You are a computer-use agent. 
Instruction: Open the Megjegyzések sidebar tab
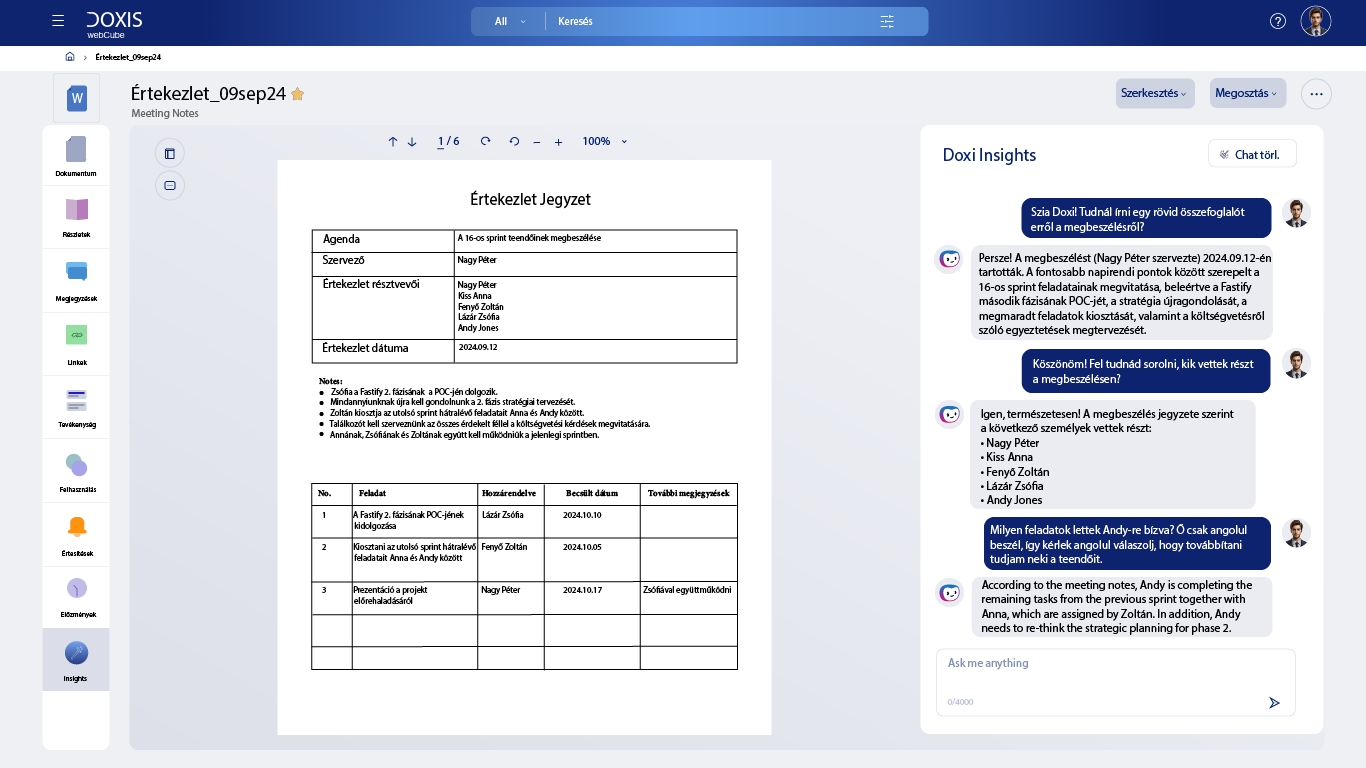click(x=76, y=281)
